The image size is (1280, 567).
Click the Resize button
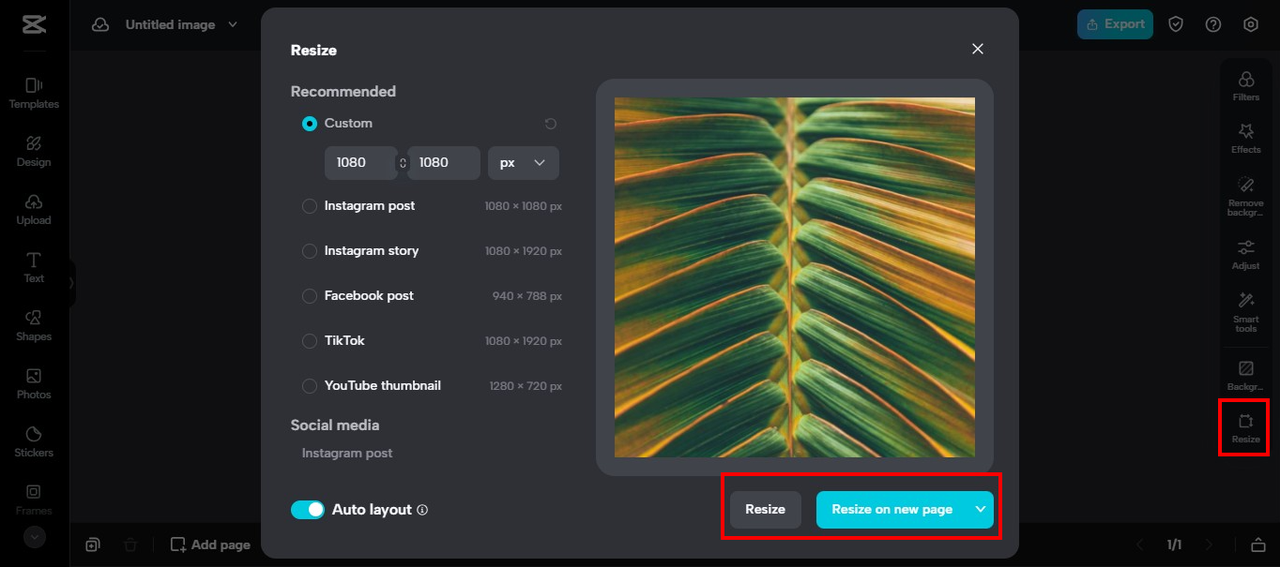(x=765, y=509)
